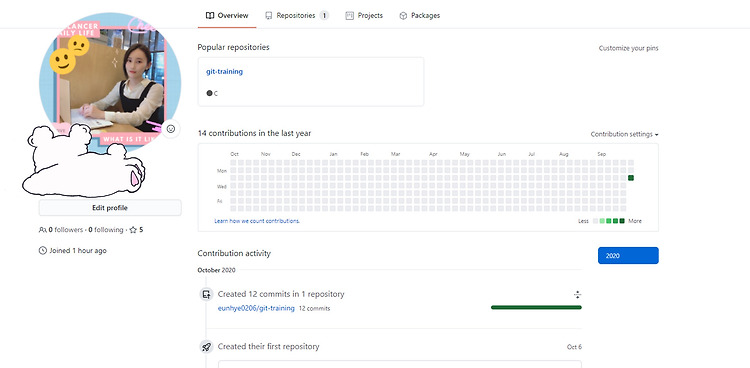
Task: Open the git-training repository link
Action: tap(224, 71)
